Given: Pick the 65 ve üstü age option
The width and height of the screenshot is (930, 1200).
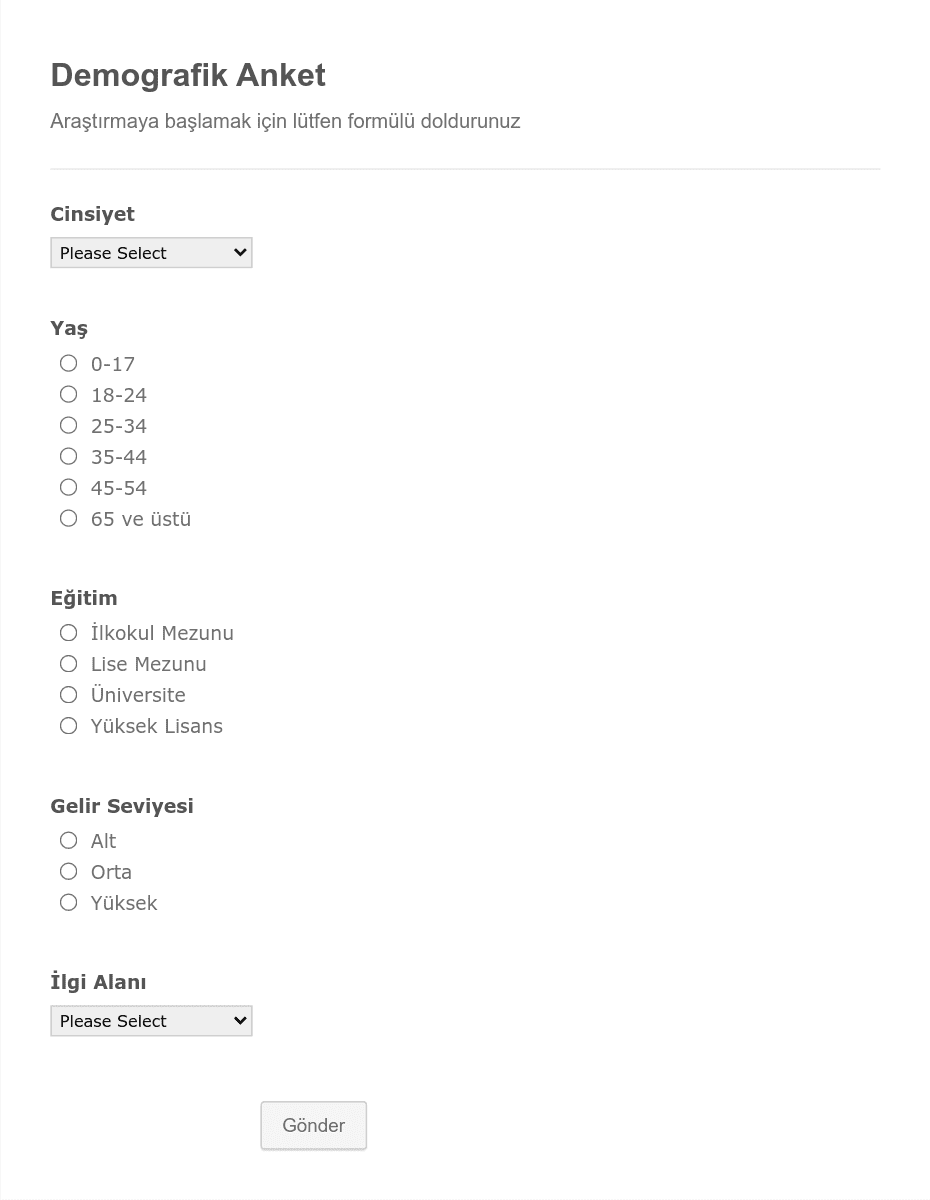Looking at the screenshot, I should click(68, 518).
